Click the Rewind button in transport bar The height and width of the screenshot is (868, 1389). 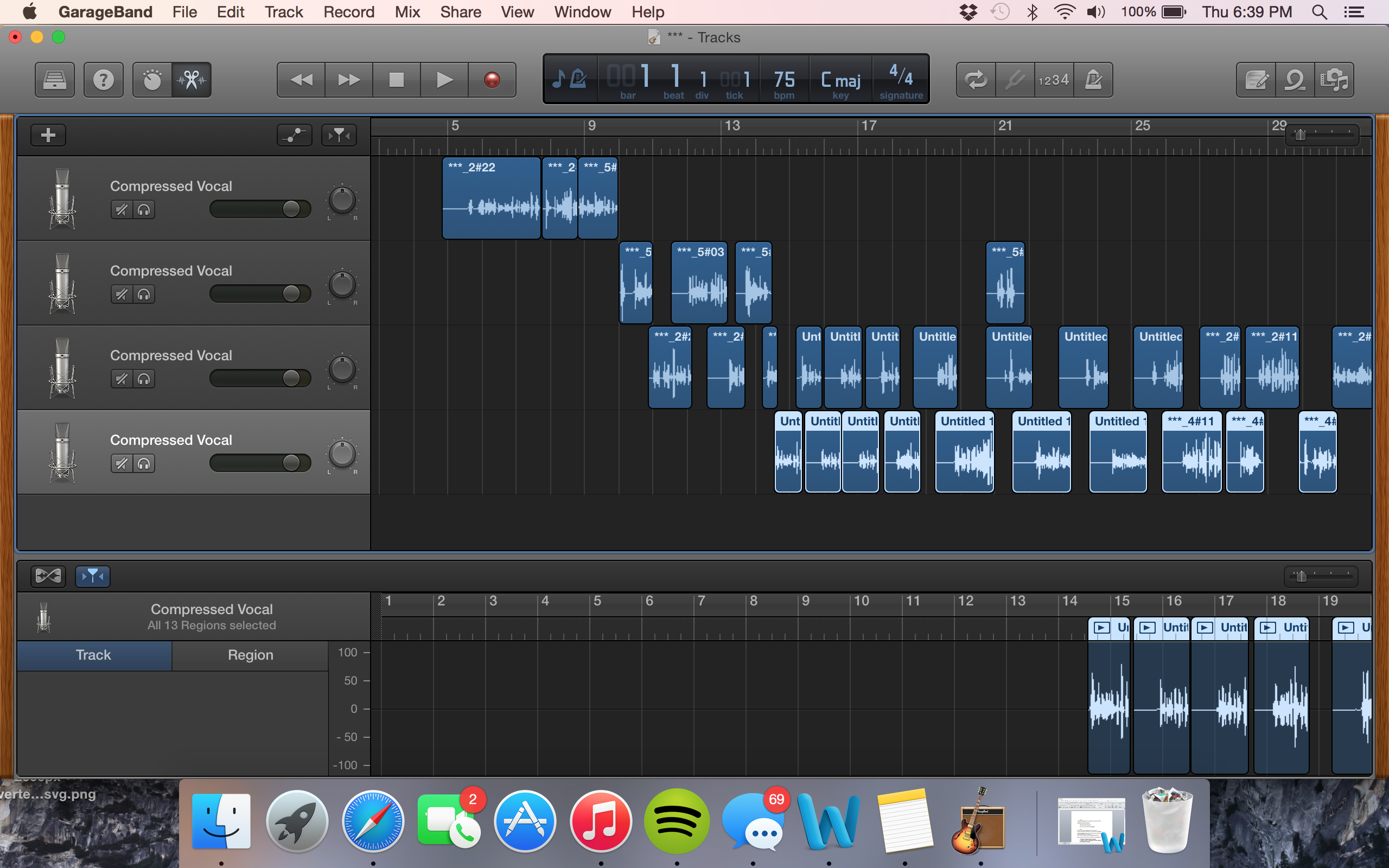[300, 80]
